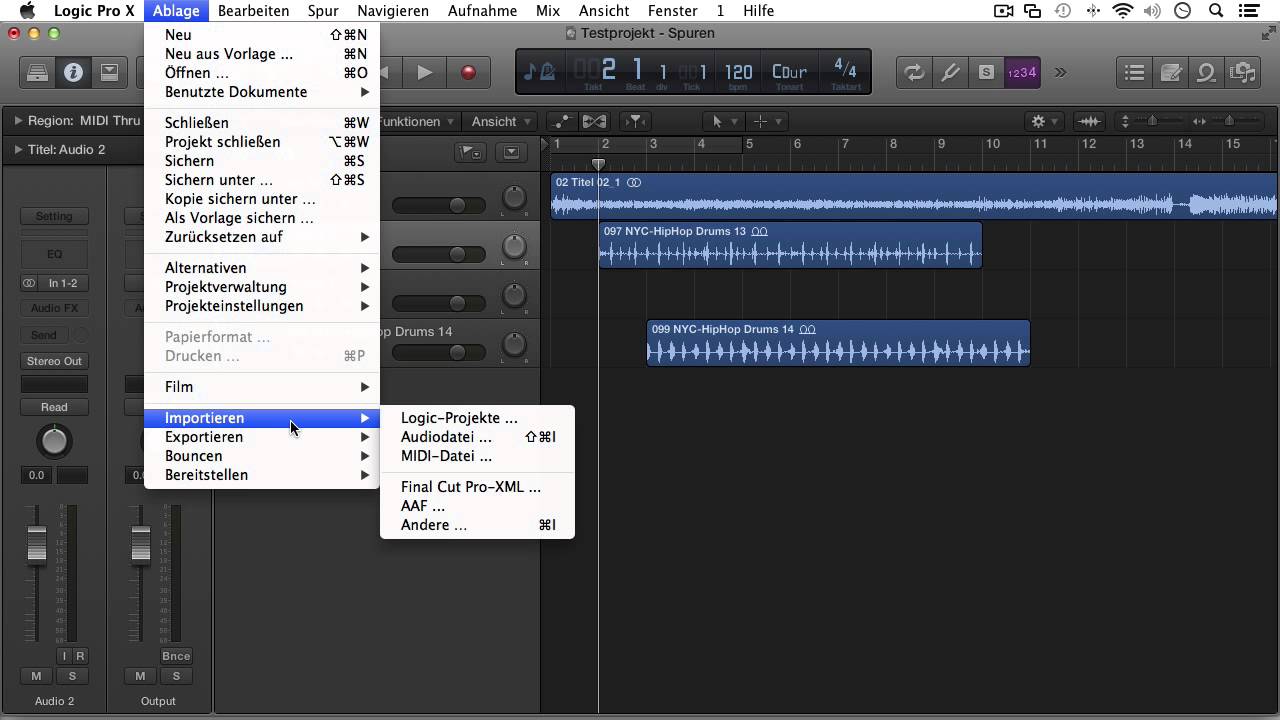The height and width of the screenshot is (720, 1280).
Task: Toggle the Solo S button in control bar
Action: click(986, 72)
